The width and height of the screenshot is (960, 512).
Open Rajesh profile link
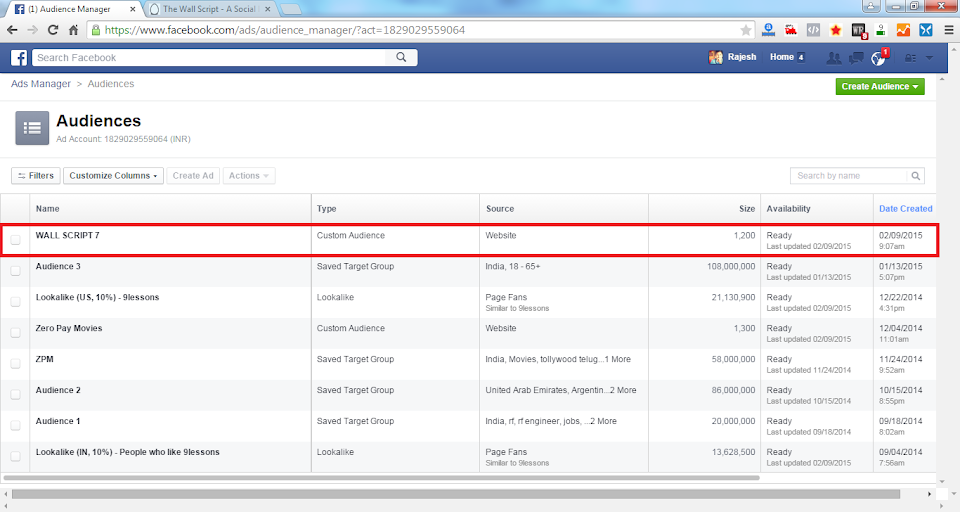coord(741,57)
